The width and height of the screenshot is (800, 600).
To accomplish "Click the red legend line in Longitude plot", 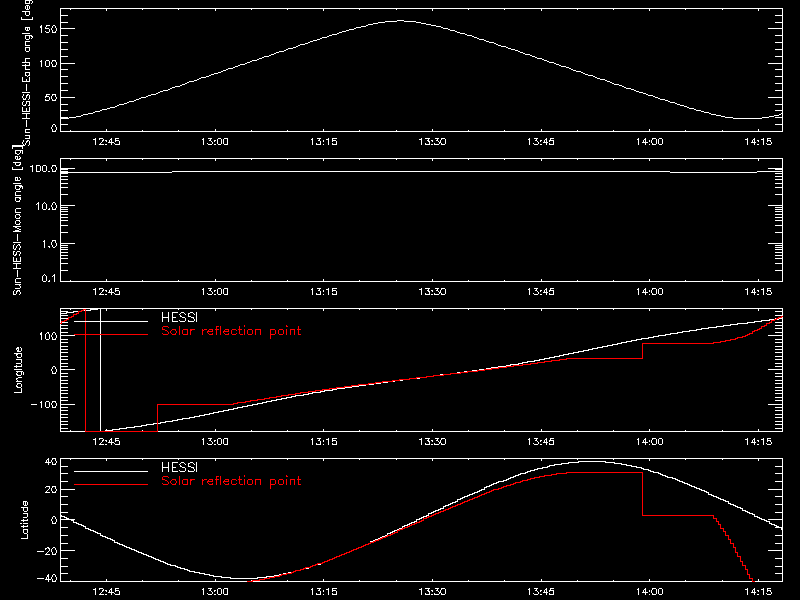I will point(111,335).
